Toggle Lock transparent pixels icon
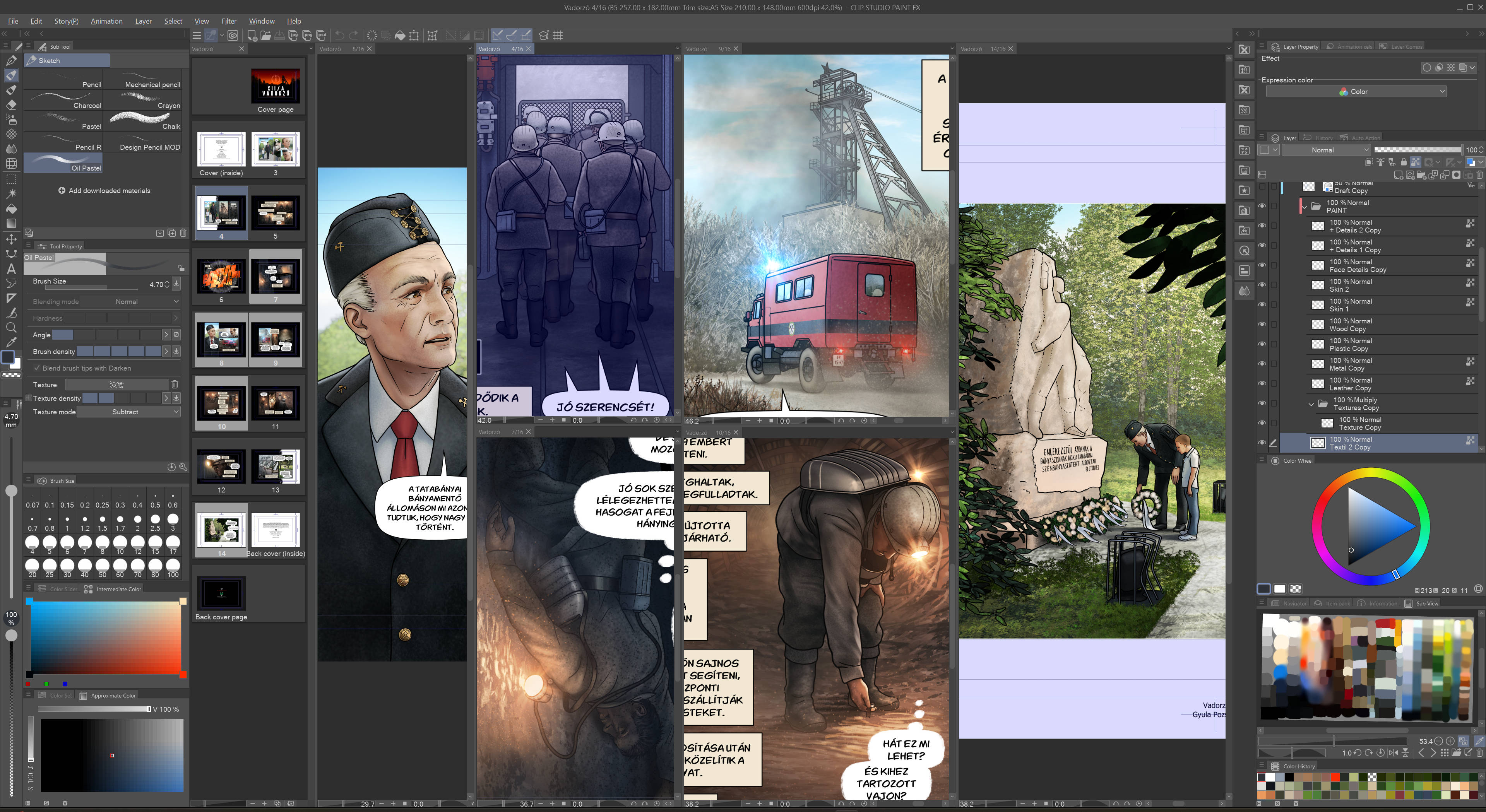The image size is (1486, 812). [x=1415, y=162]
